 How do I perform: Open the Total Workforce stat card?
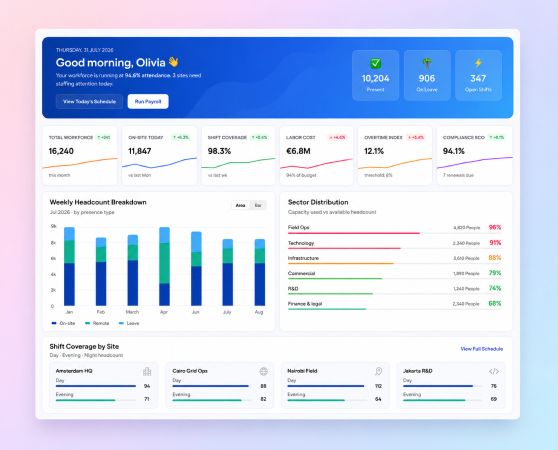pos(80,155)
